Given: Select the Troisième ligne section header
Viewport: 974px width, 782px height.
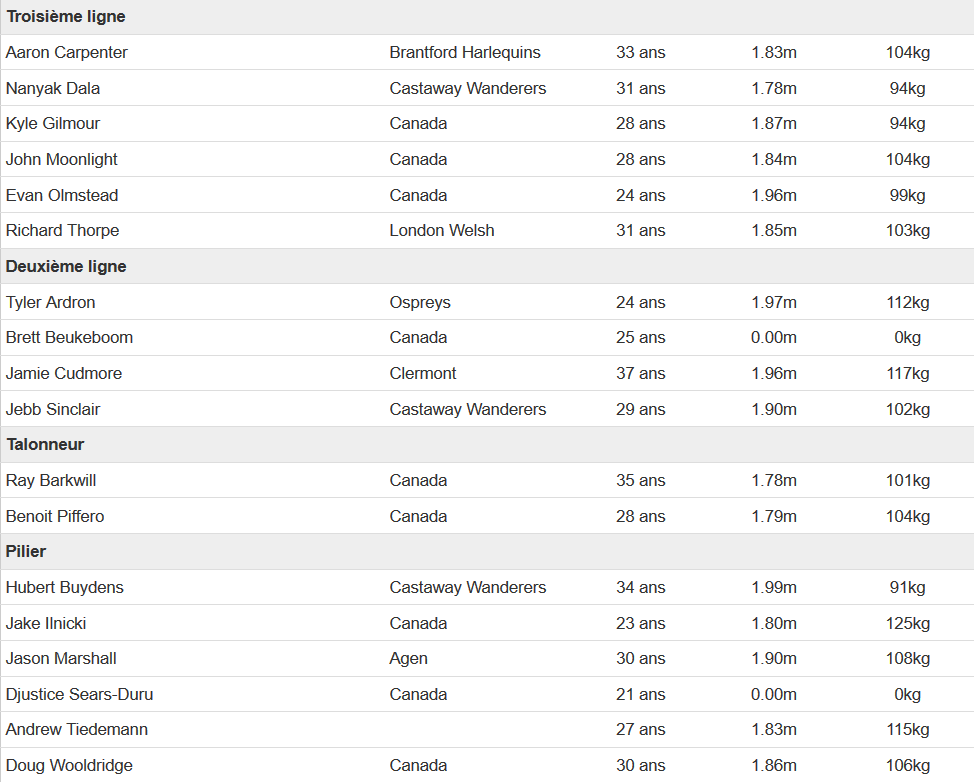Looking at the screenshot, I should coord(66,17).
